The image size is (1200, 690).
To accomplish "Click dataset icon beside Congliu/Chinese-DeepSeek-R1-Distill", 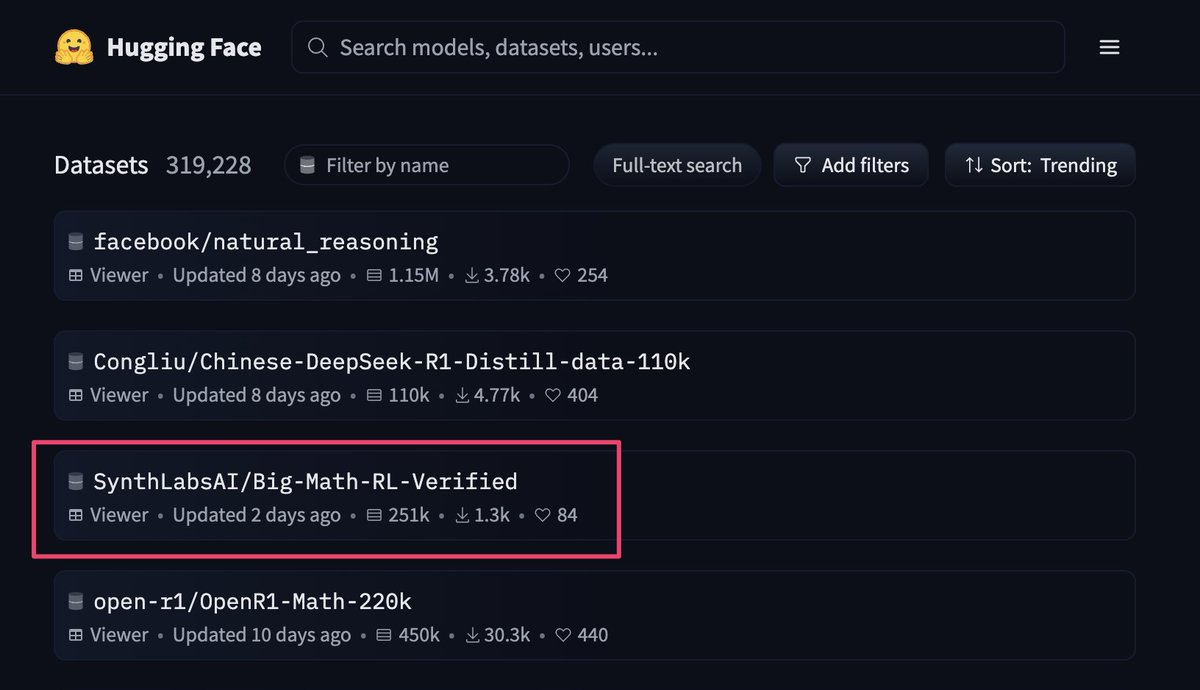I will pos(75,361).
